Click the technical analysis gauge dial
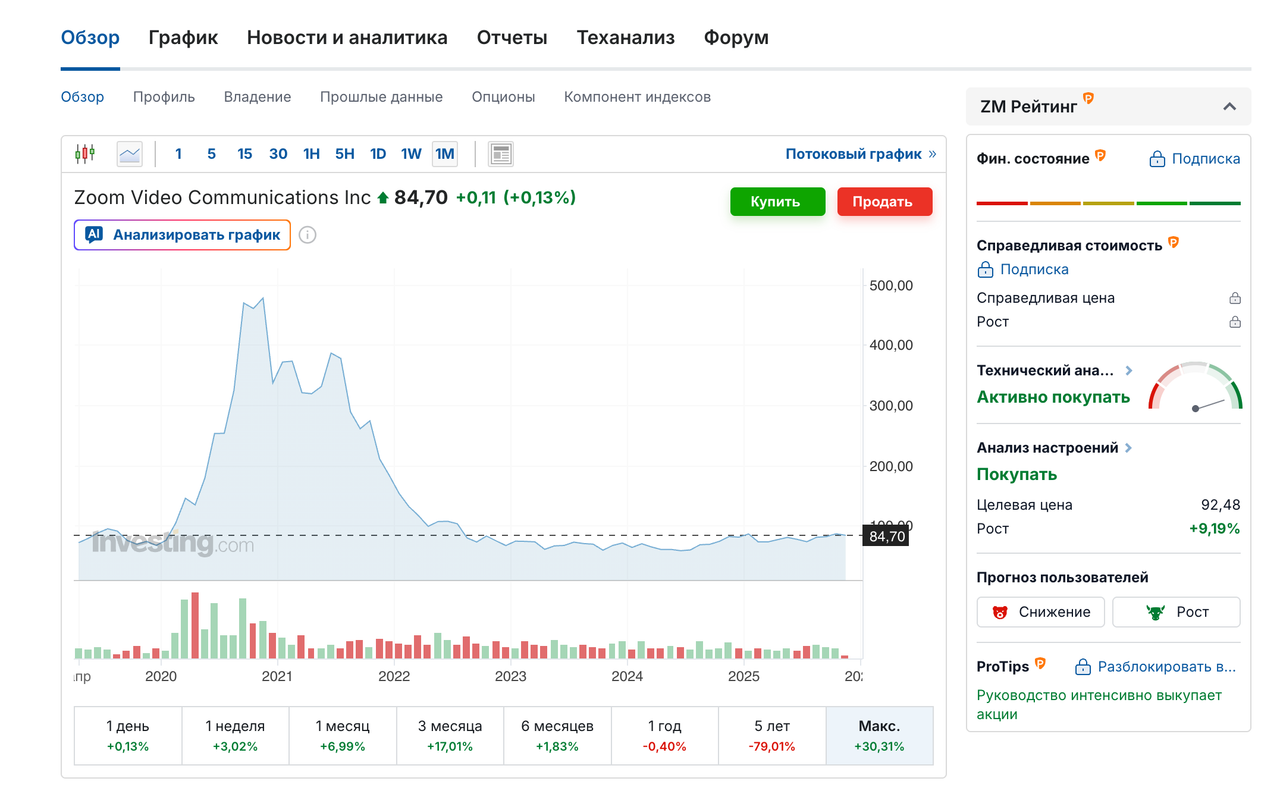Image resolution: width=1280 pixels, height=803 pixels. 1195,387
